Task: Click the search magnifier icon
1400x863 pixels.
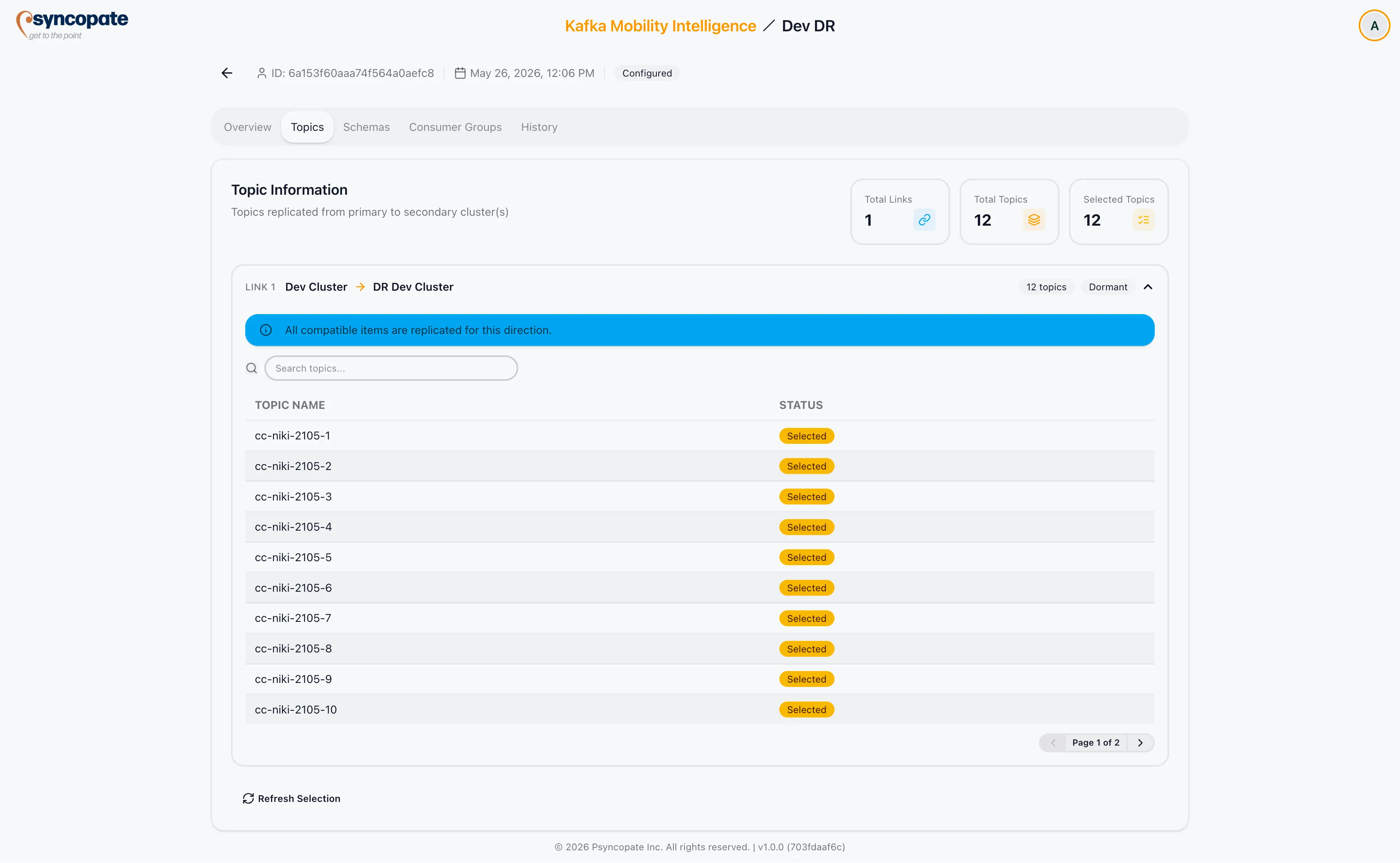Action: point(251,368)
